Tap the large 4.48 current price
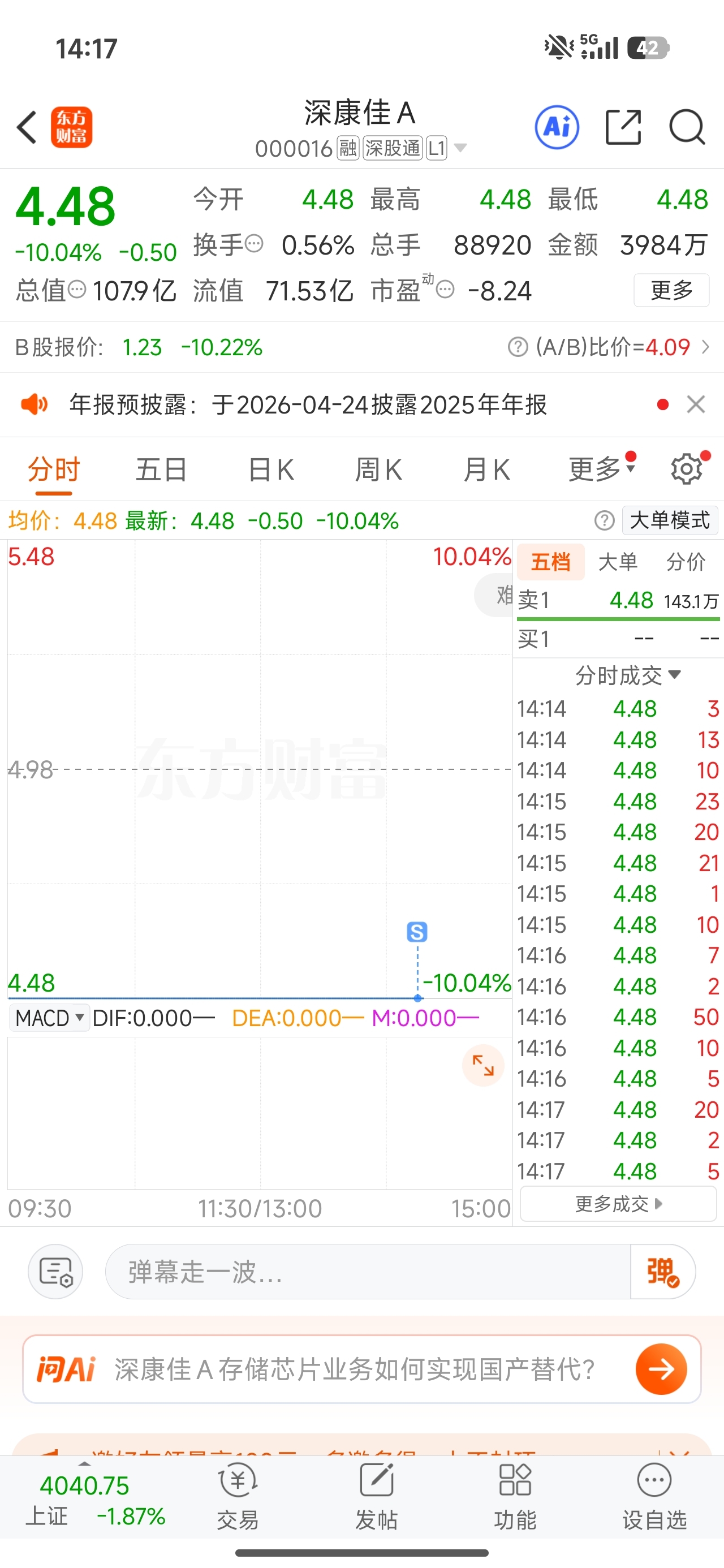 [x=65, y=206]
